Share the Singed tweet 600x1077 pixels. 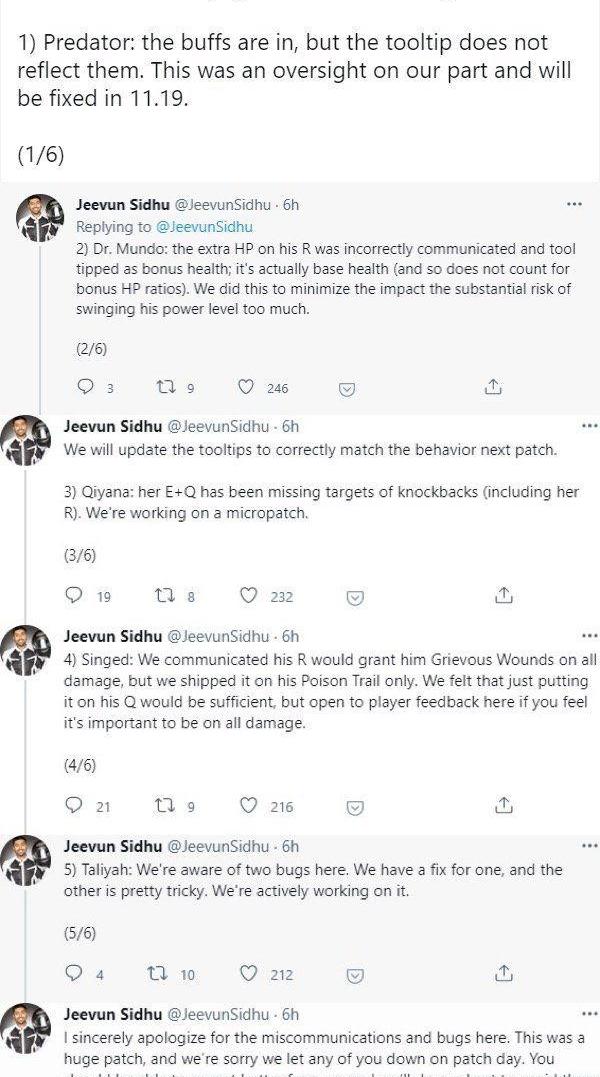(x=504, y=804)
